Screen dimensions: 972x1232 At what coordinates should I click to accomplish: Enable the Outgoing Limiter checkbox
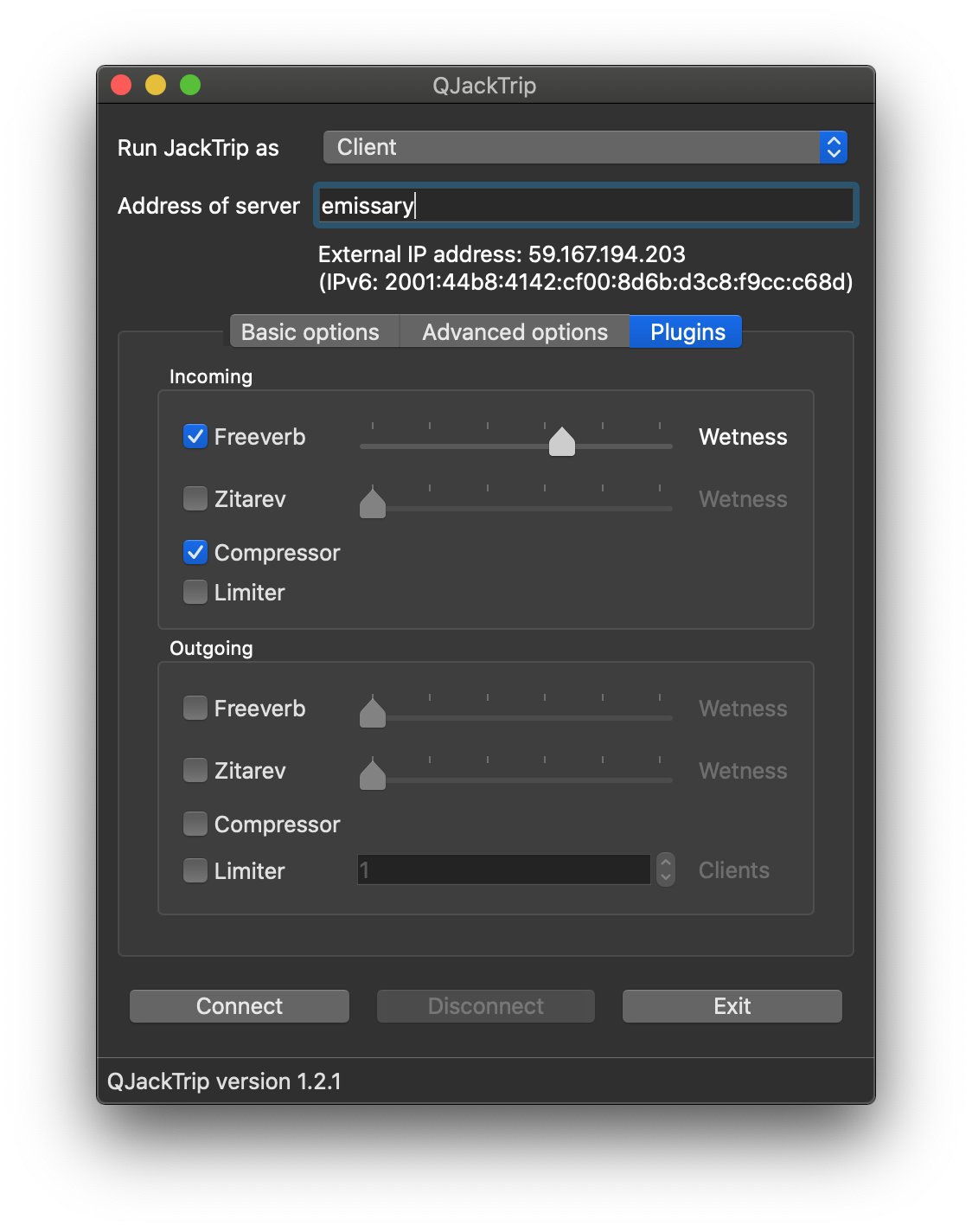(x=195, y=870)
